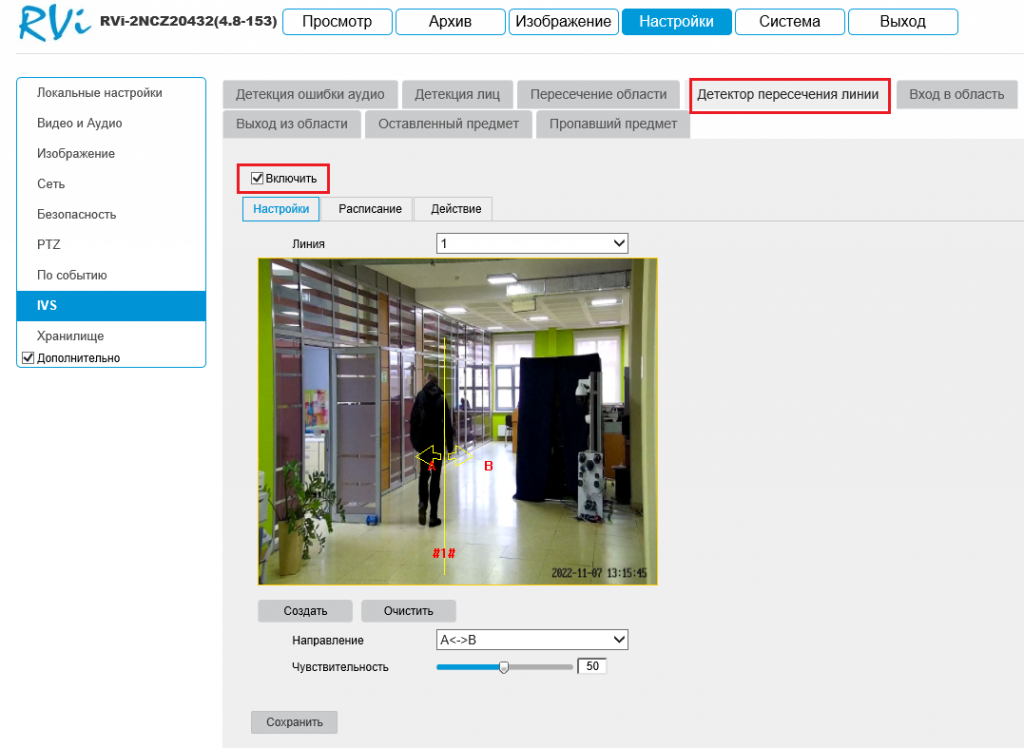Toggle the Дополнительно checkbox in sidebar
The image size is (1024, 748).
[x=28, y=358]
